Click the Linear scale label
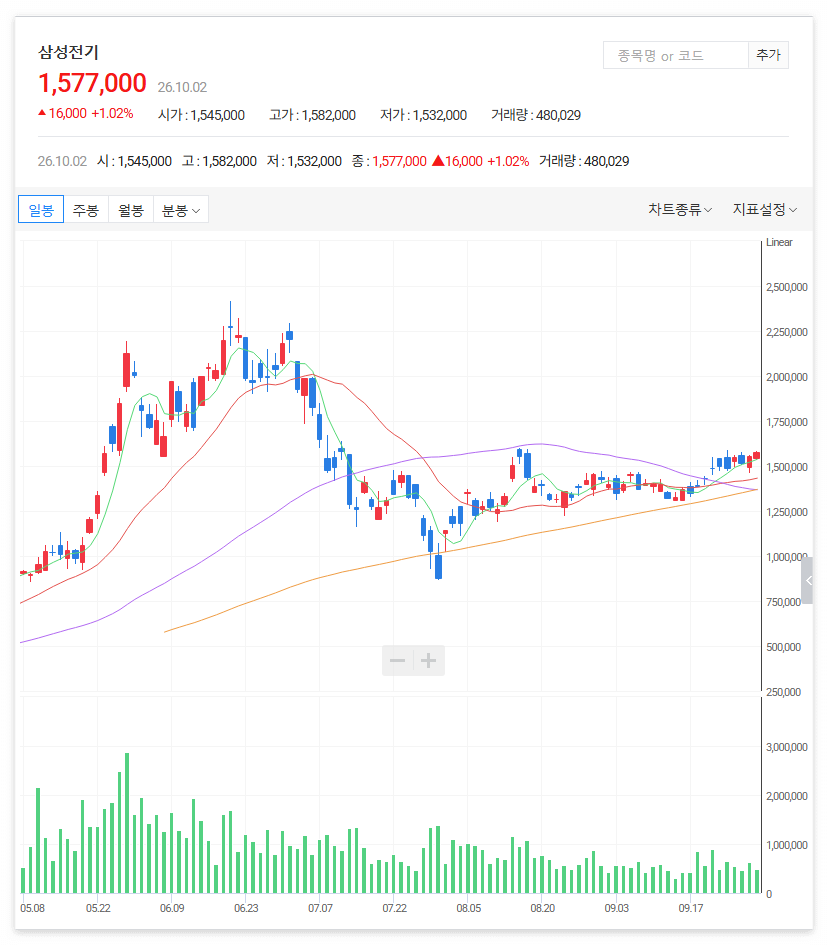 [779, 242]
